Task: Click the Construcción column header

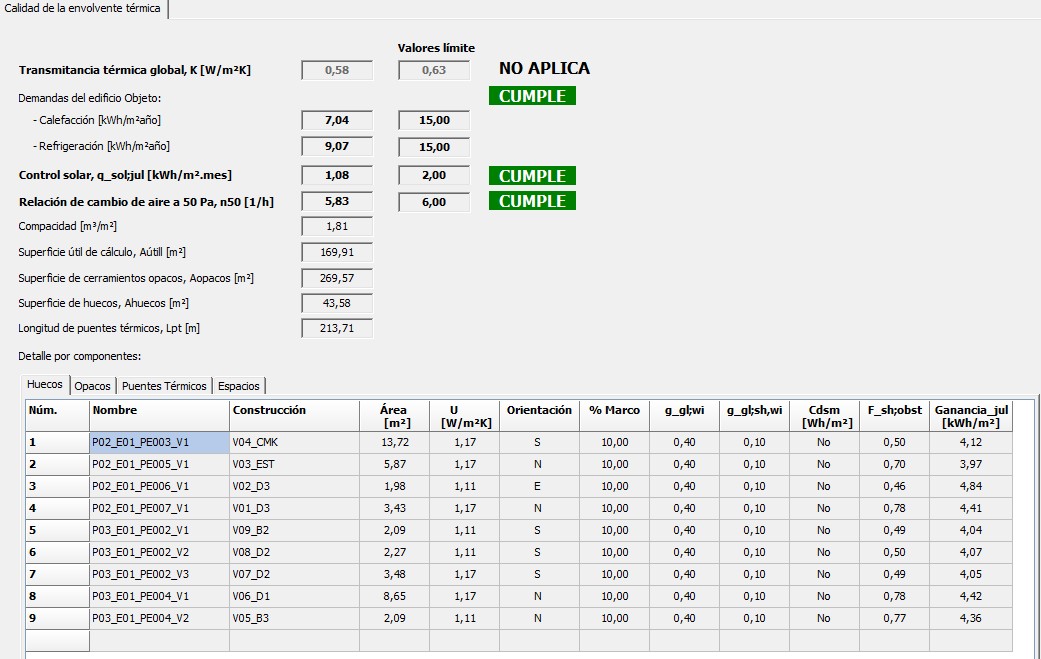Action: (x=294, y=416)
